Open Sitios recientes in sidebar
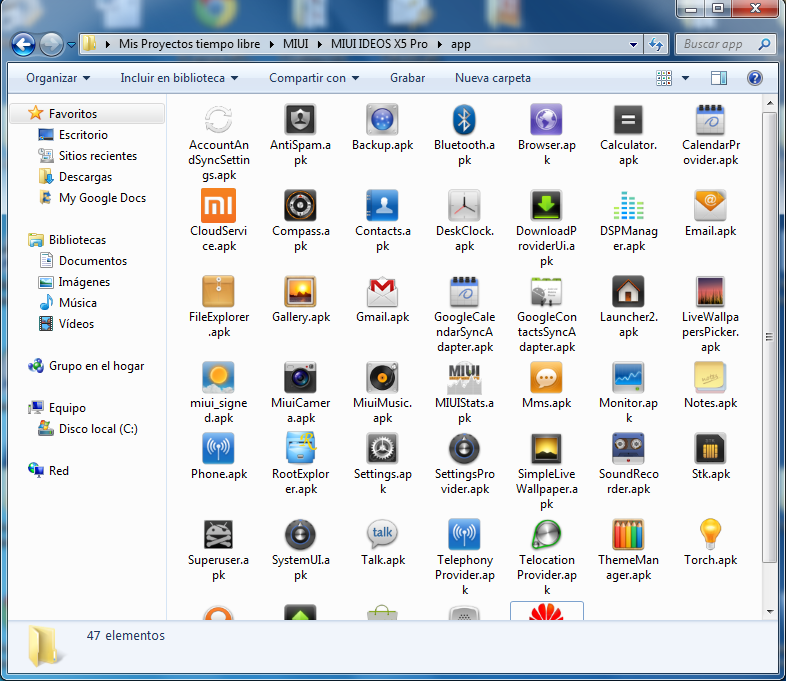786x682 pixels. coord(97,156)
